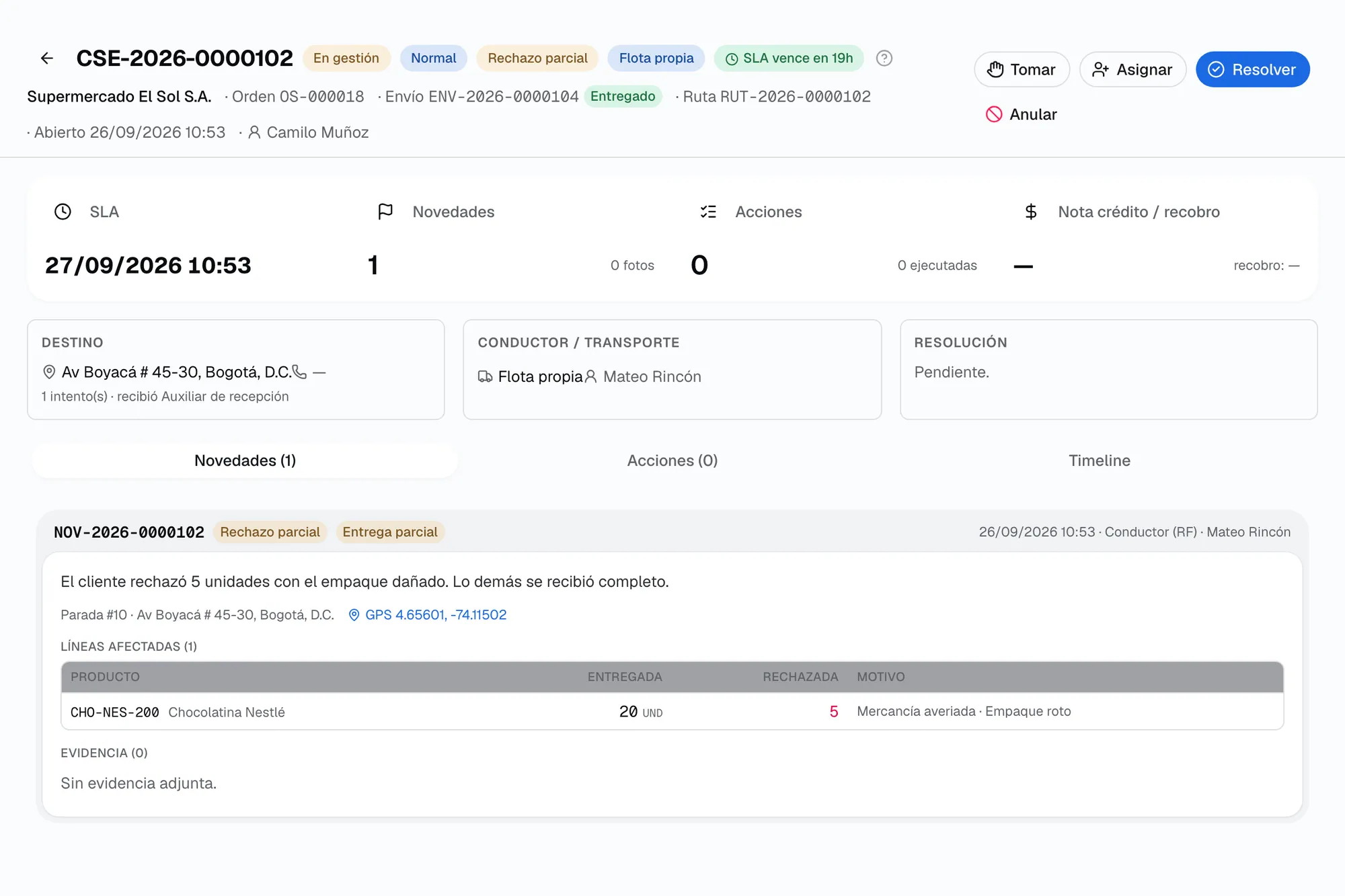Click the dollar sign icon for Nota crédito
This screenshot has width=1345, height=896.
[1031, 212]
